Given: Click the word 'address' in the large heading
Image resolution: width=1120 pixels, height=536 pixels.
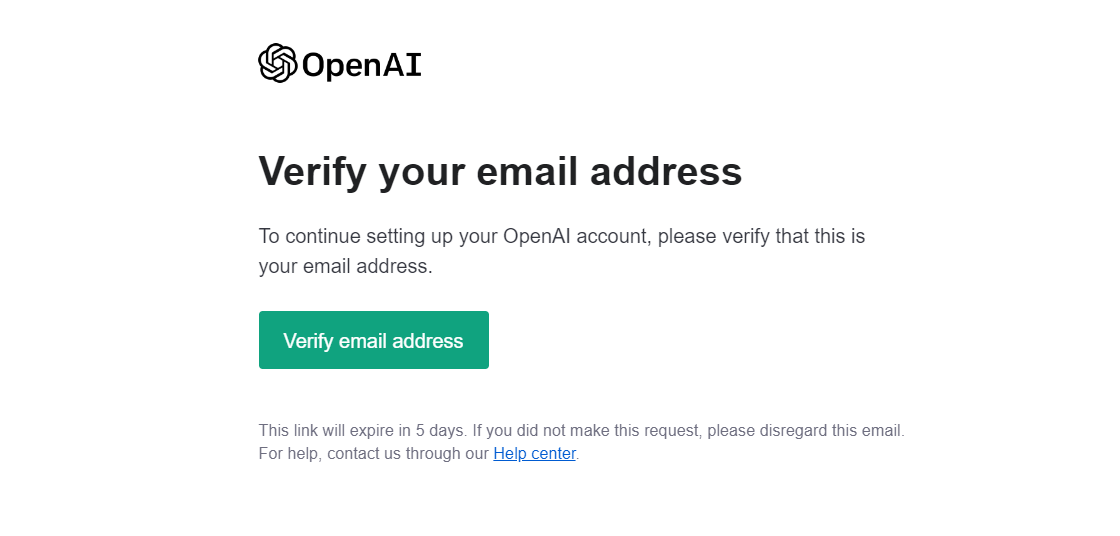Looking at the screenshot, I should click(666, 171).
